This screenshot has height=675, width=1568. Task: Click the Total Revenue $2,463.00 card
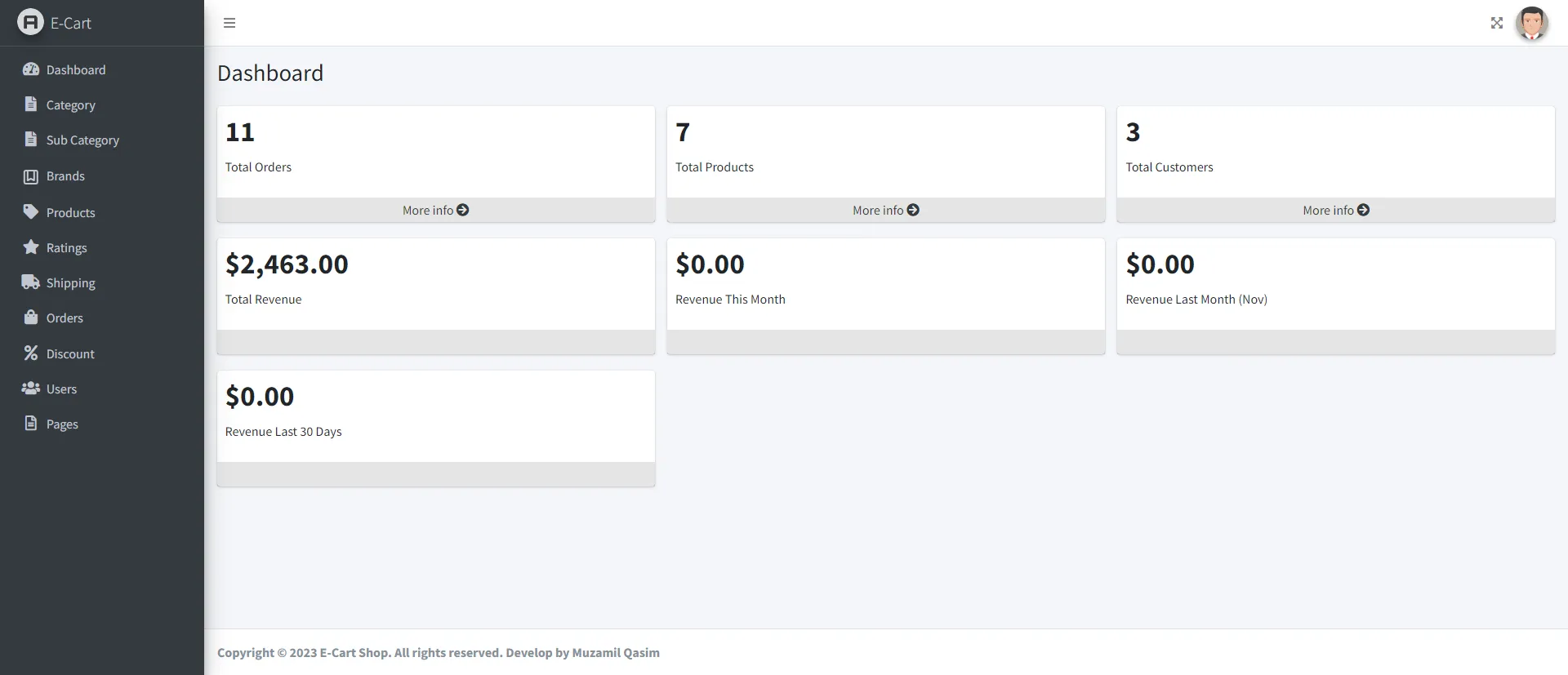pyautogui.click(x=435, y=283)
